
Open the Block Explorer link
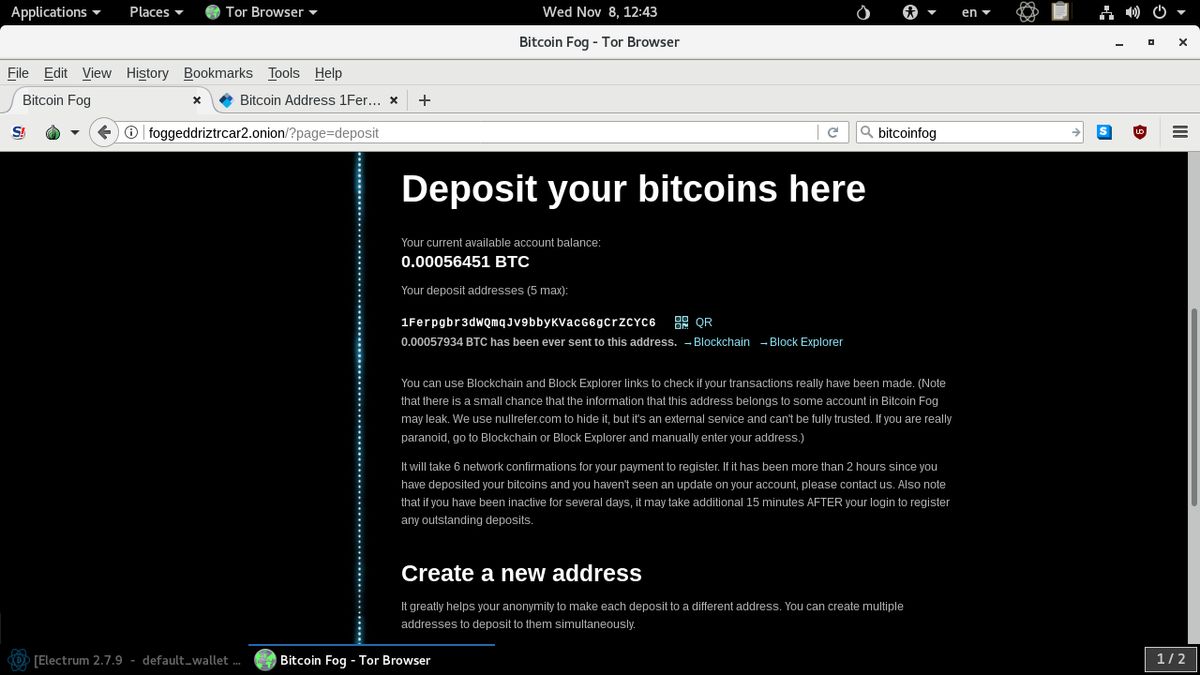806,342
